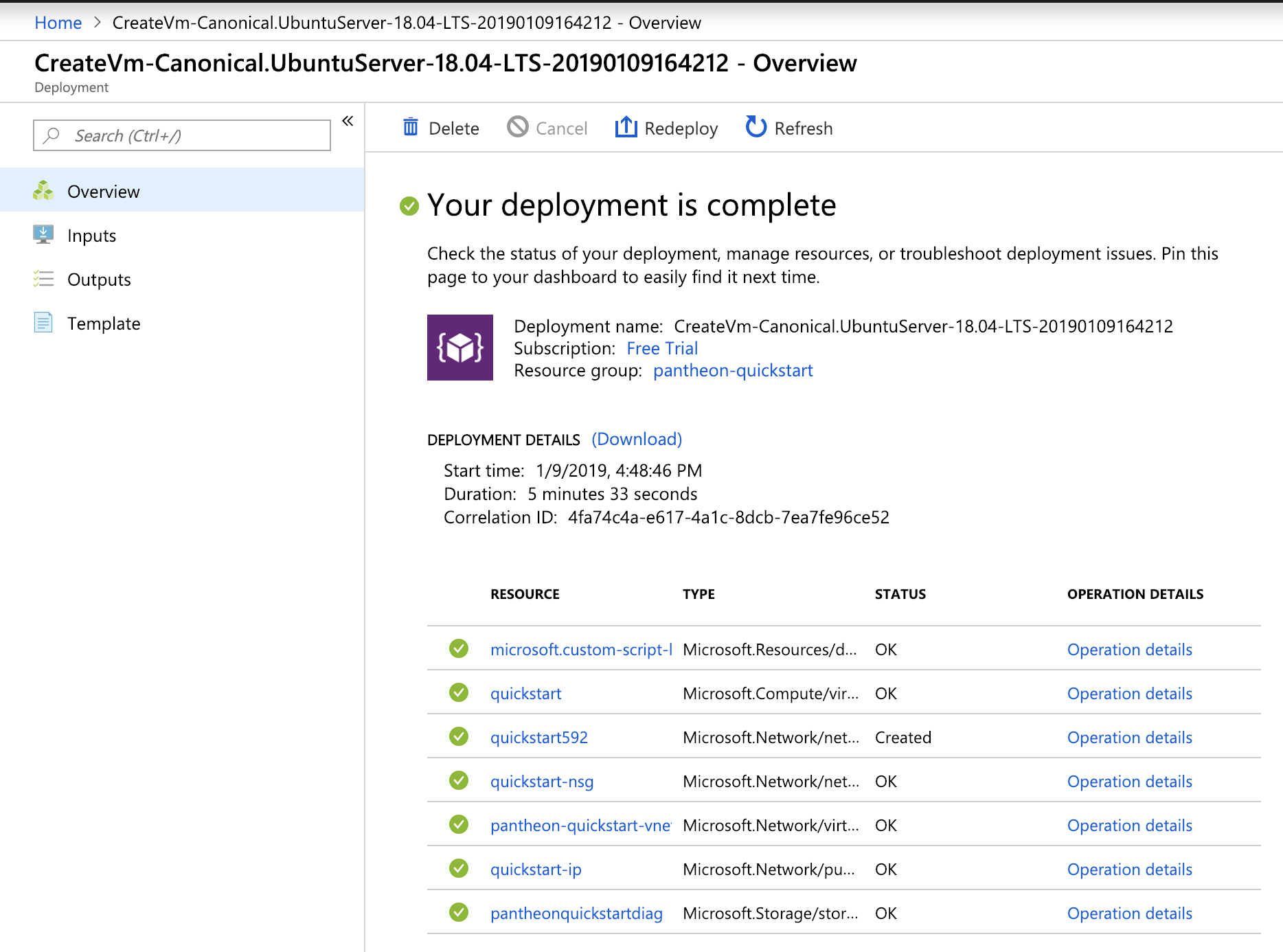Download the deployment details
The height and width of the screenshot is (952, 1283).
click(637, 439)
